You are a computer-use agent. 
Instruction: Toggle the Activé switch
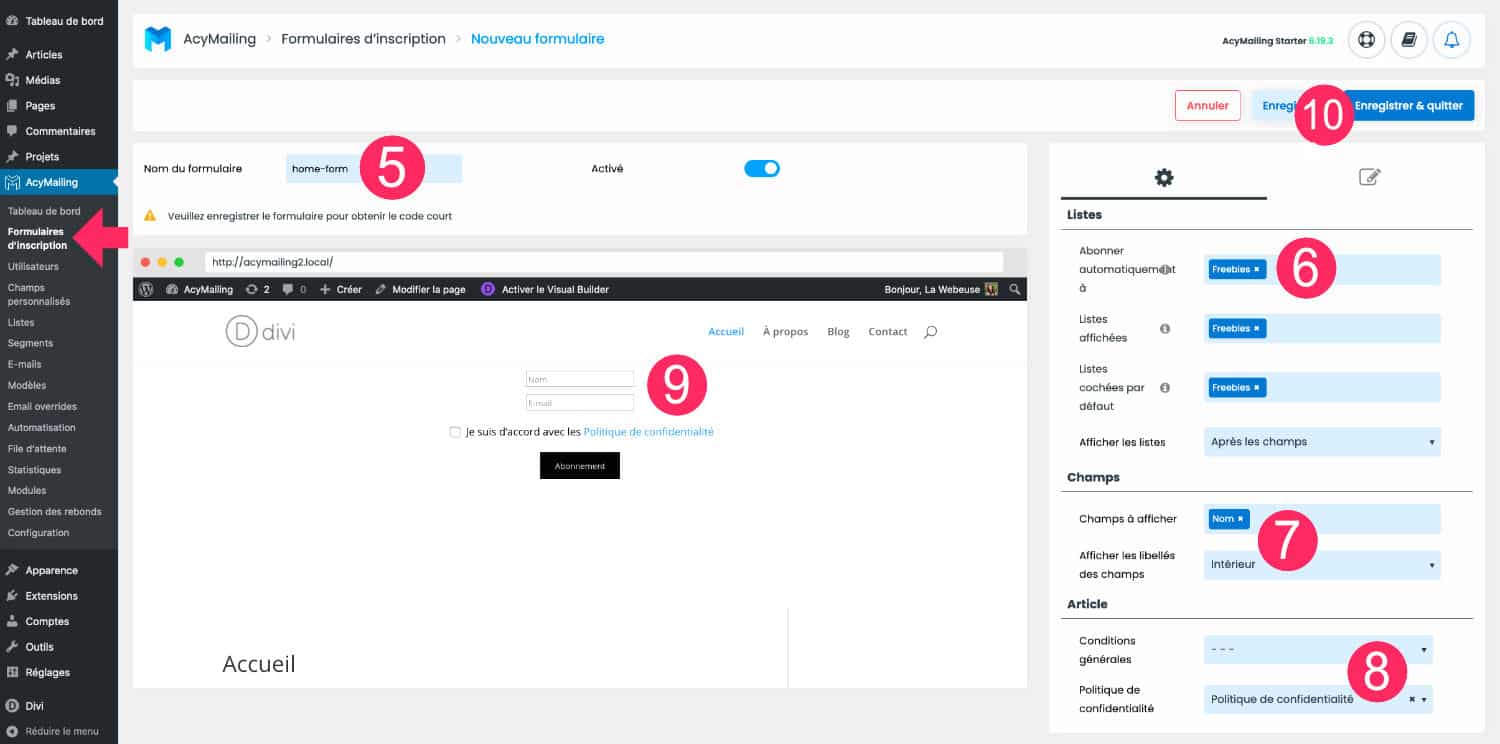[x=761, y=168]
